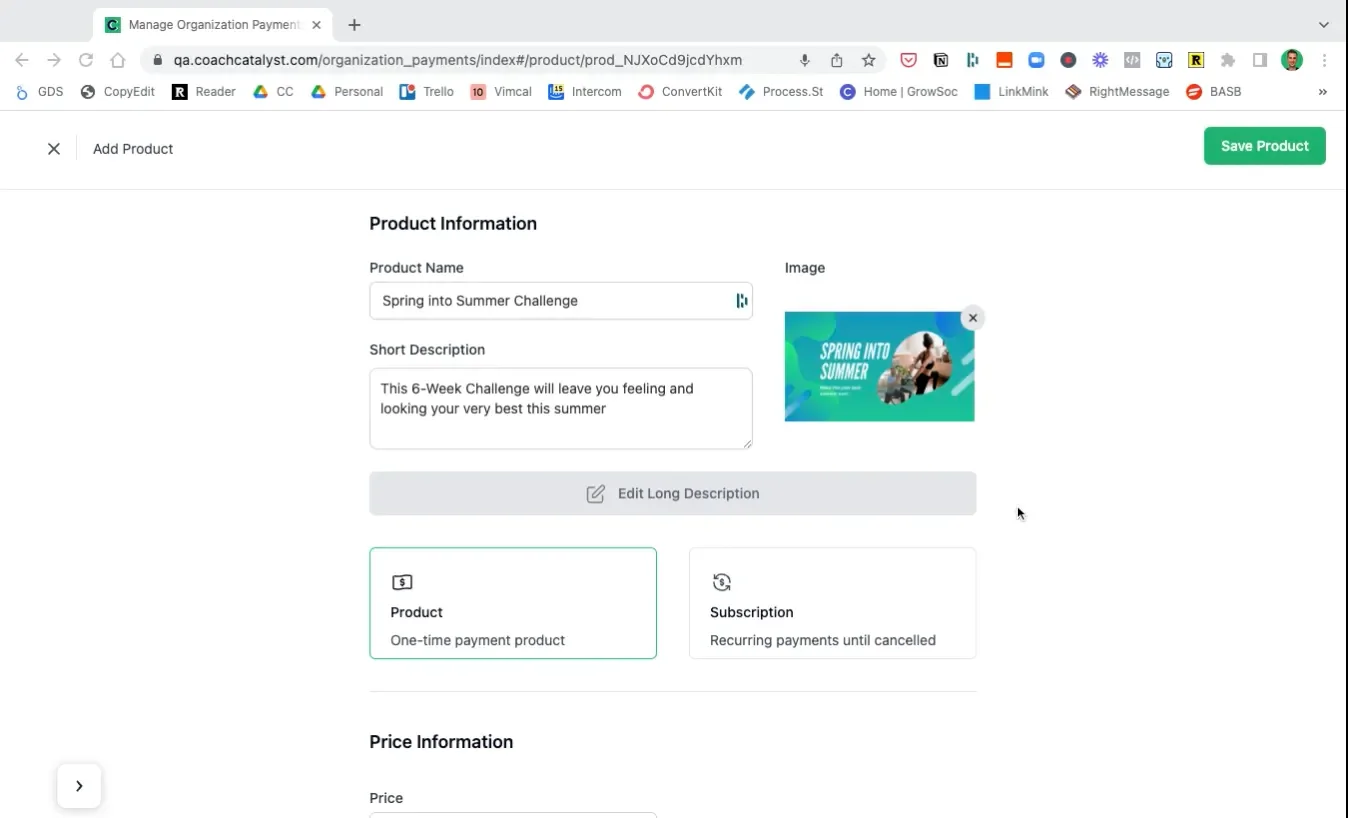Open the Pocket extension
The width and height of the screenshot is (1348, 818).
point(908,60)
